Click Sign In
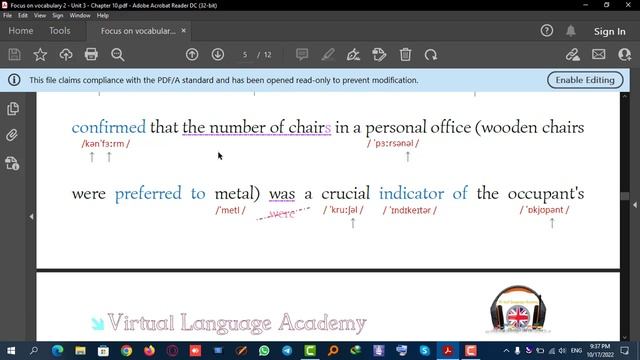The width and height of the screenshot is (640, 360). click(x=609, y=31)
